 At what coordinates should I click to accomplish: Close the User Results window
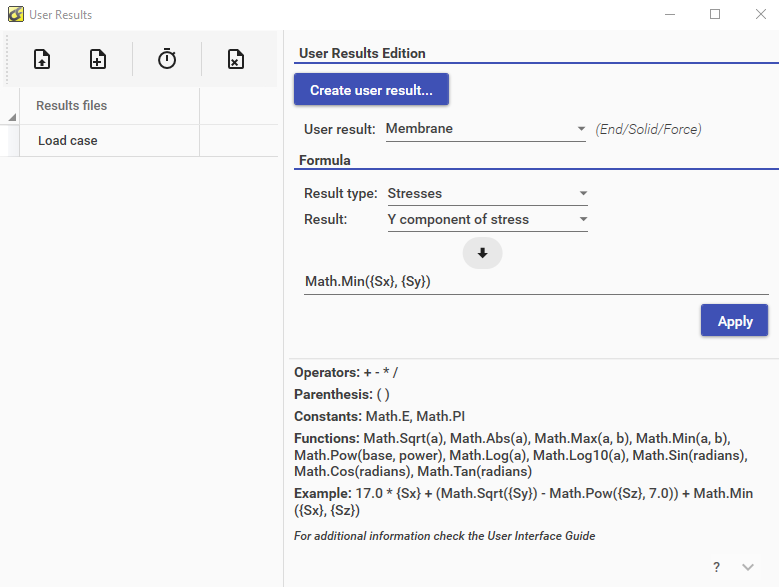click(x=760, y=14)
